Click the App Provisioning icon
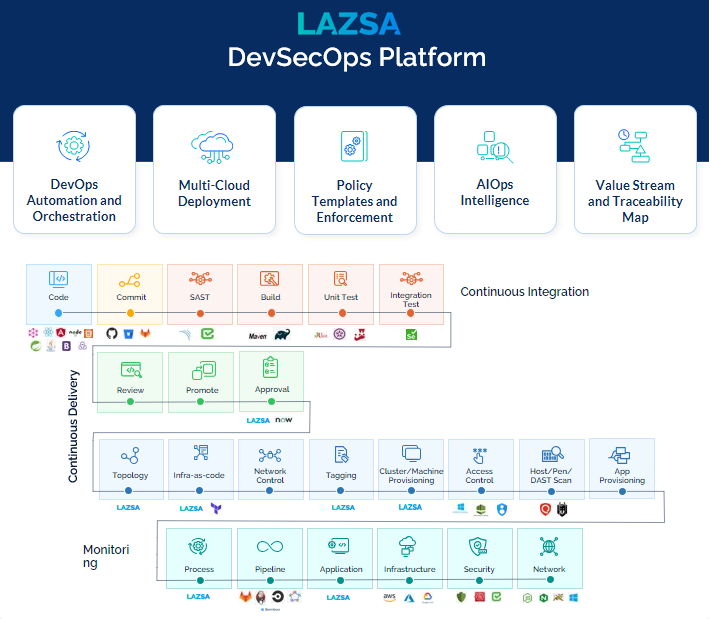Viewport: 709px width, 619px height. [x=619, y=455]
